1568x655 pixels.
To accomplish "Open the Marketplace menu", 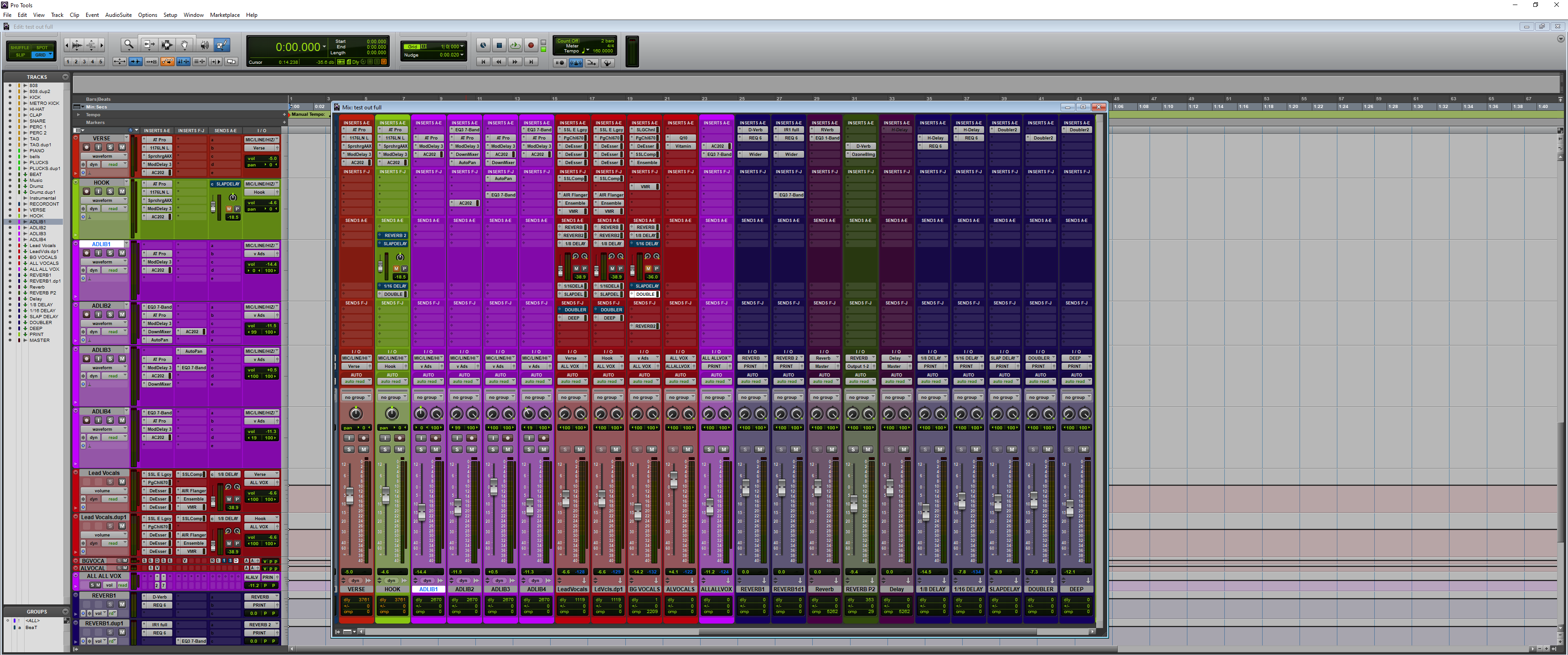I will (225, 15).
